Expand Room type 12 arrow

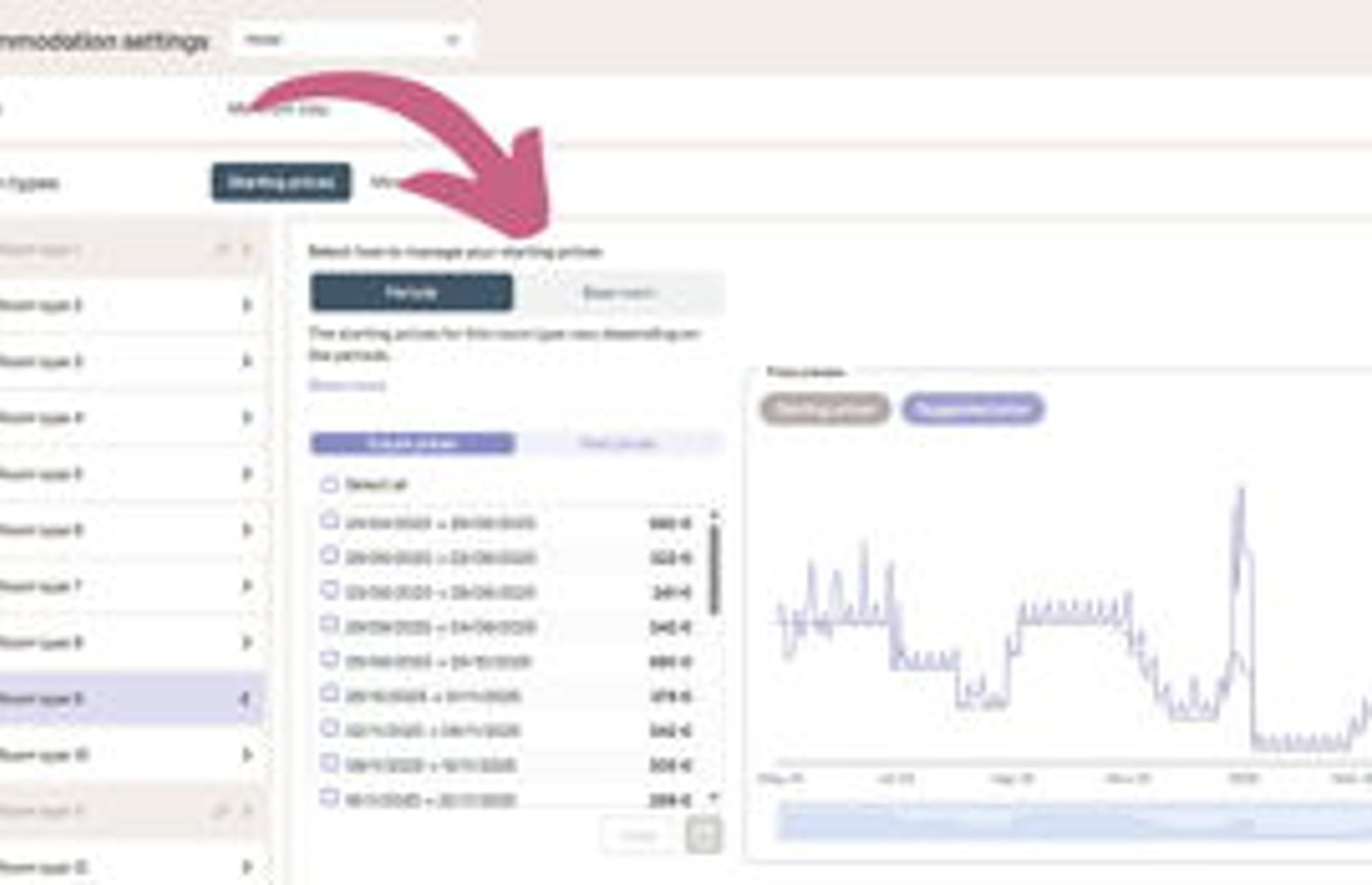coord(247,867)
